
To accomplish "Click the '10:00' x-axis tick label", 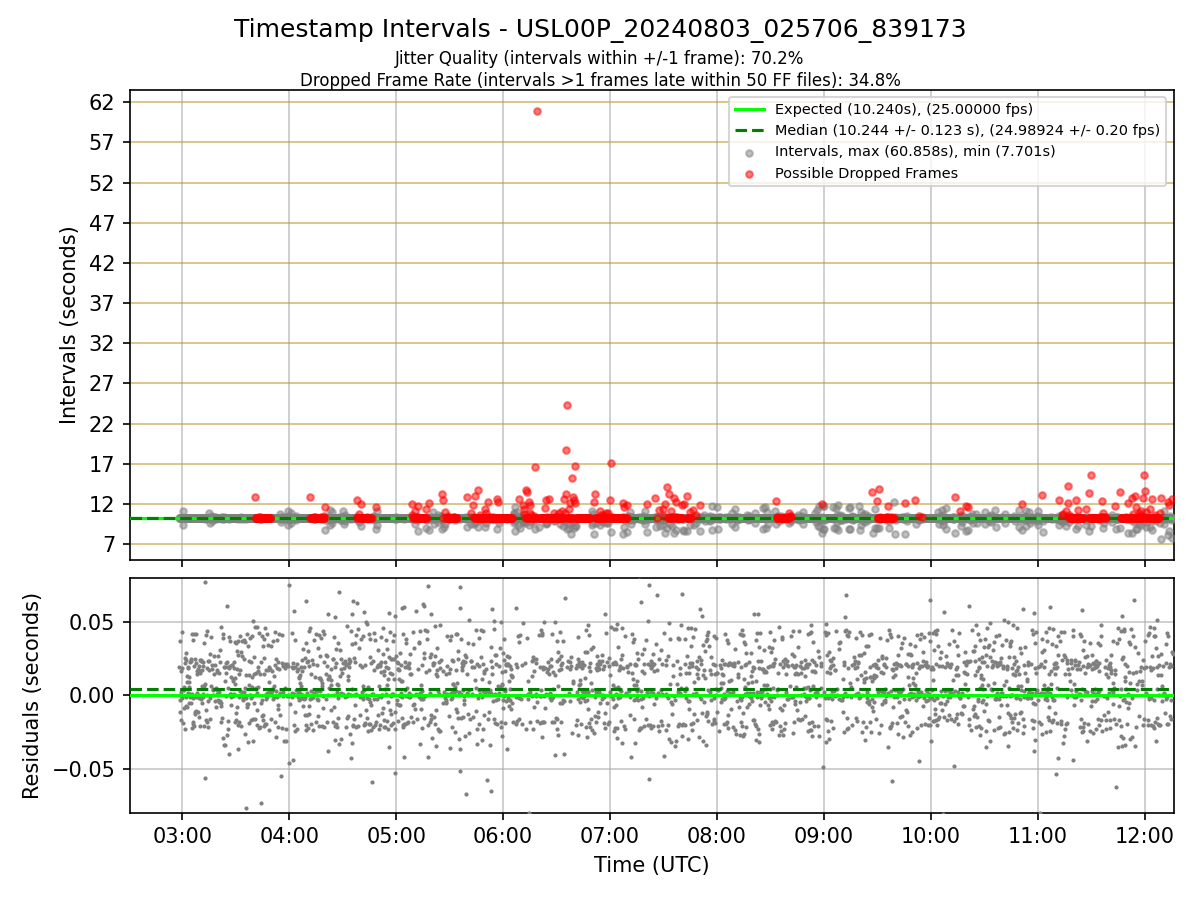I will click(x=931, y=835).
